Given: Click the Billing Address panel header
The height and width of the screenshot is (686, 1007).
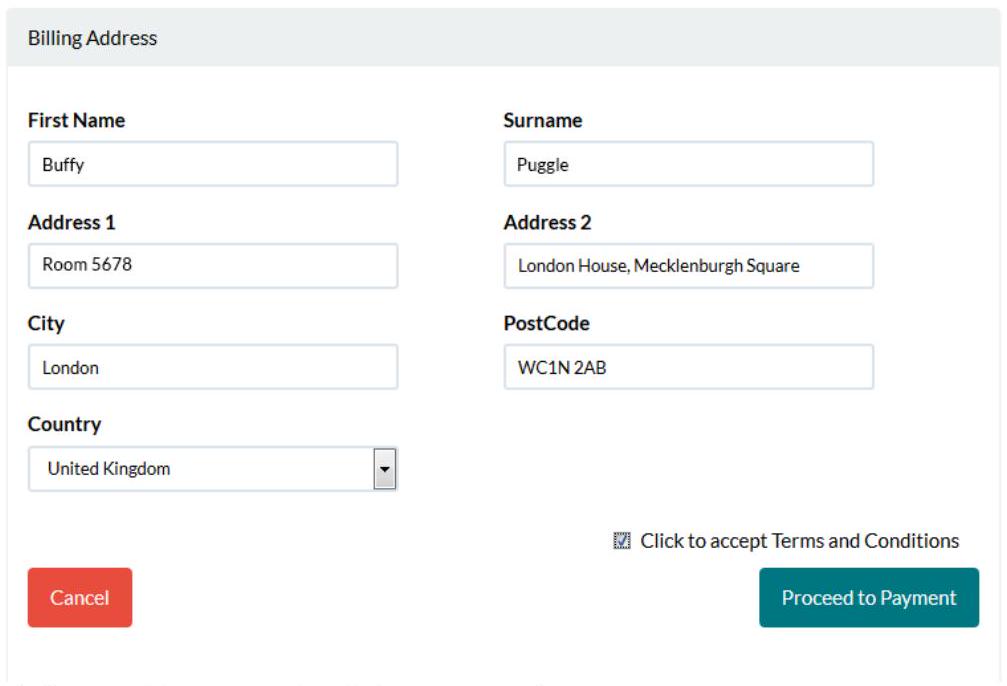Looking at the screenshot, I should tap(92, 38).
